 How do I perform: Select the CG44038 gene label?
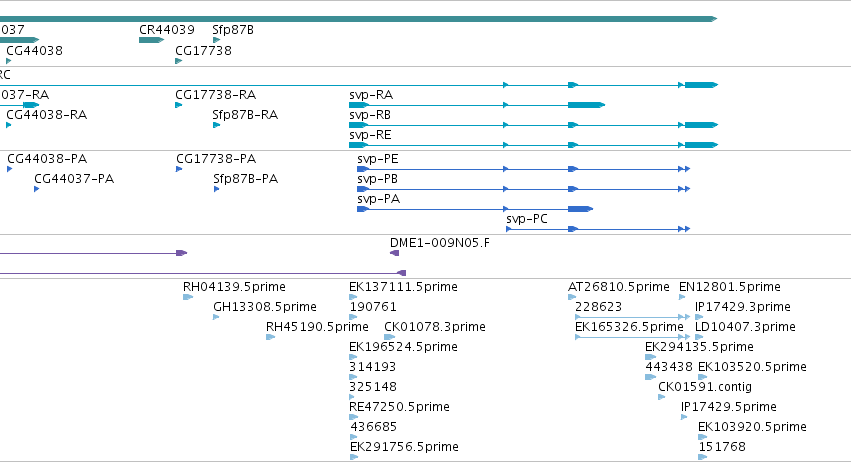pos(34,50)
